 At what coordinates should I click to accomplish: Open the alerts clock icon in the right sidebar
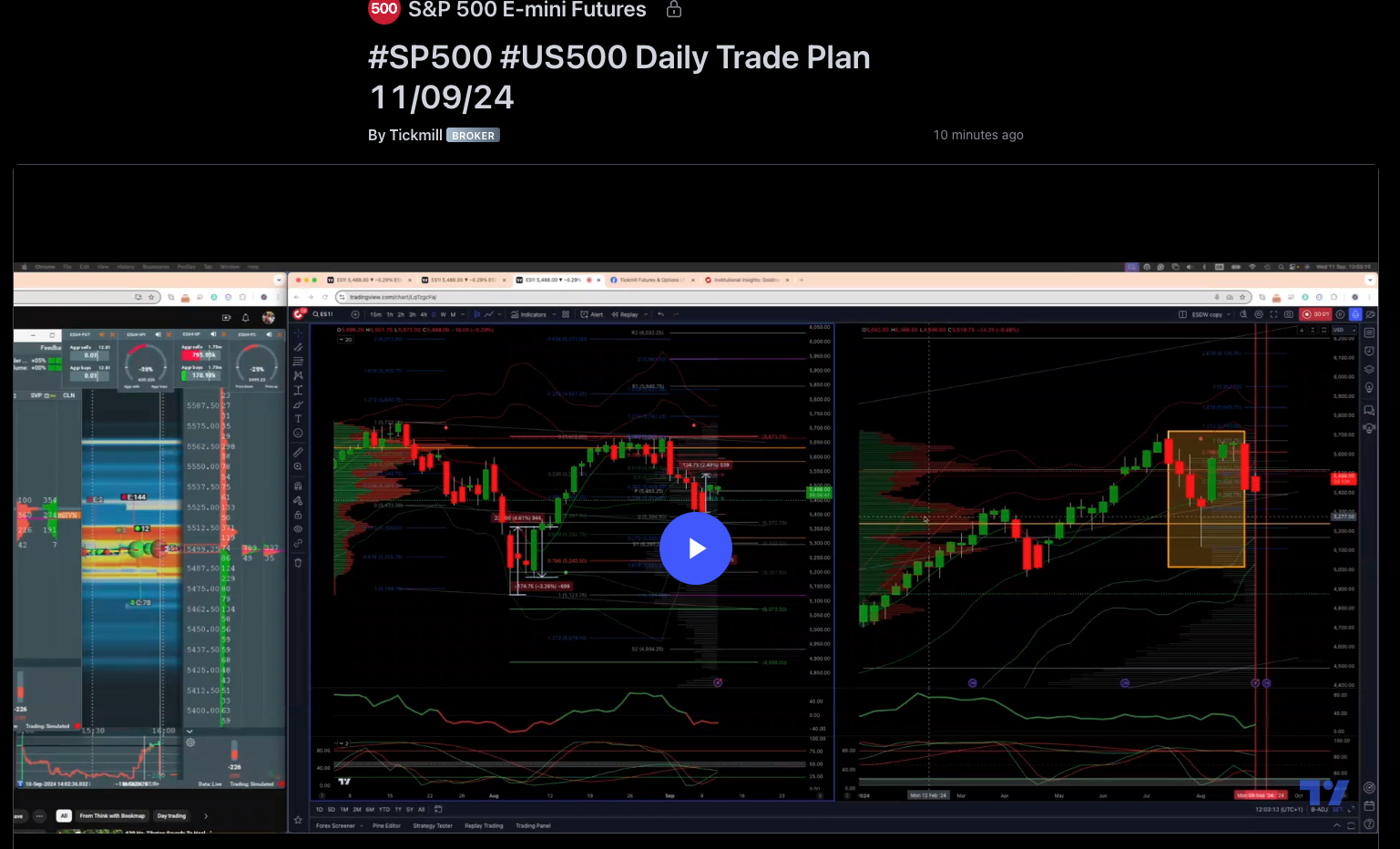(x=1369, y=351)
